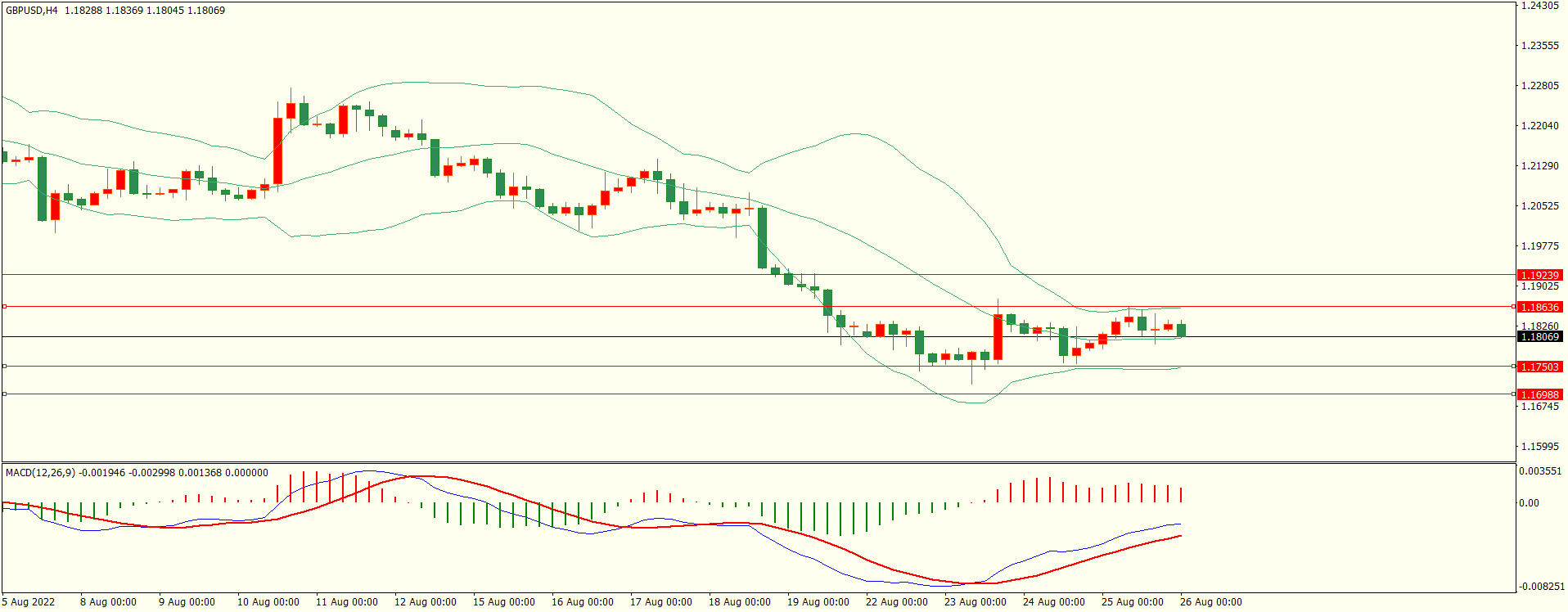The width and height of the screenshot is (1568, 612).
Task: Click the 1.15995 price axis label
Action: (x=1539, y=447)
